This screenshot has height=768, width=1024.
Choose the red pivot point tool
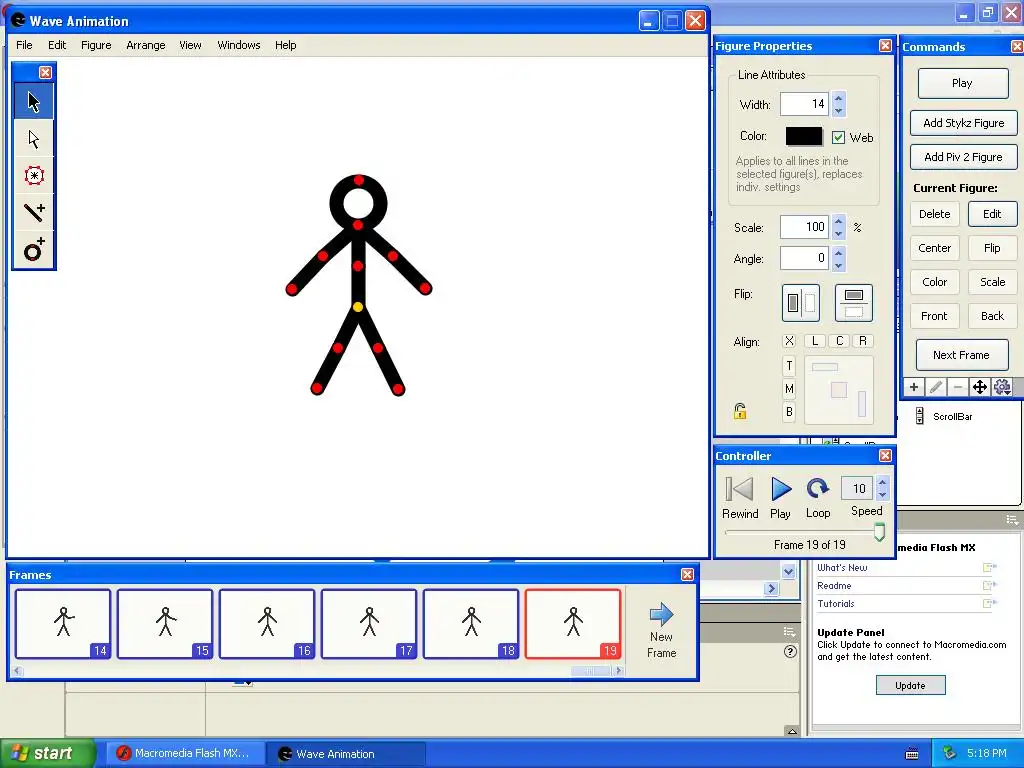point(34,176)
